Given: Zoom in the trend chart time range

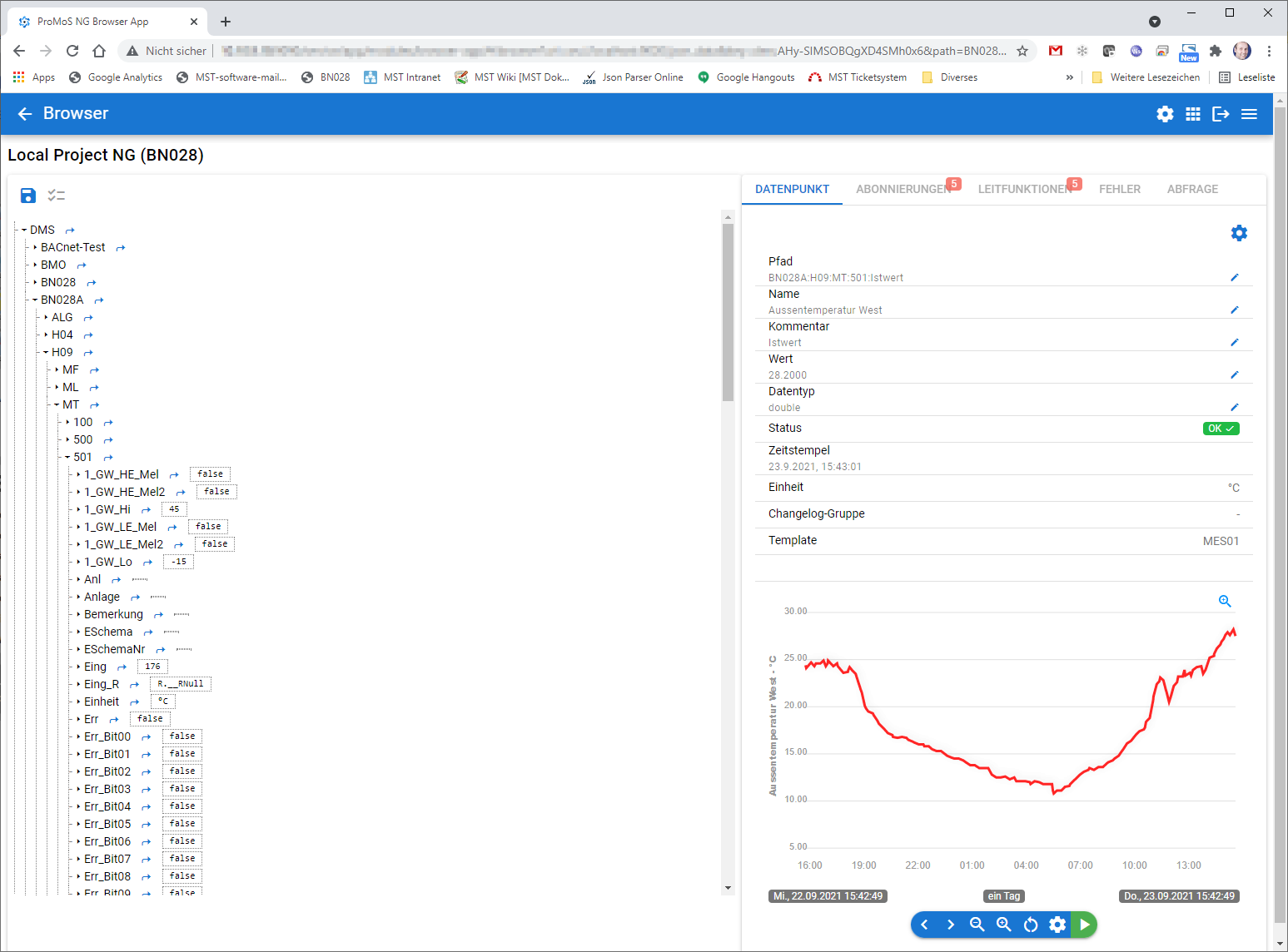Looking at the screenshot, I should [1004, 925].
